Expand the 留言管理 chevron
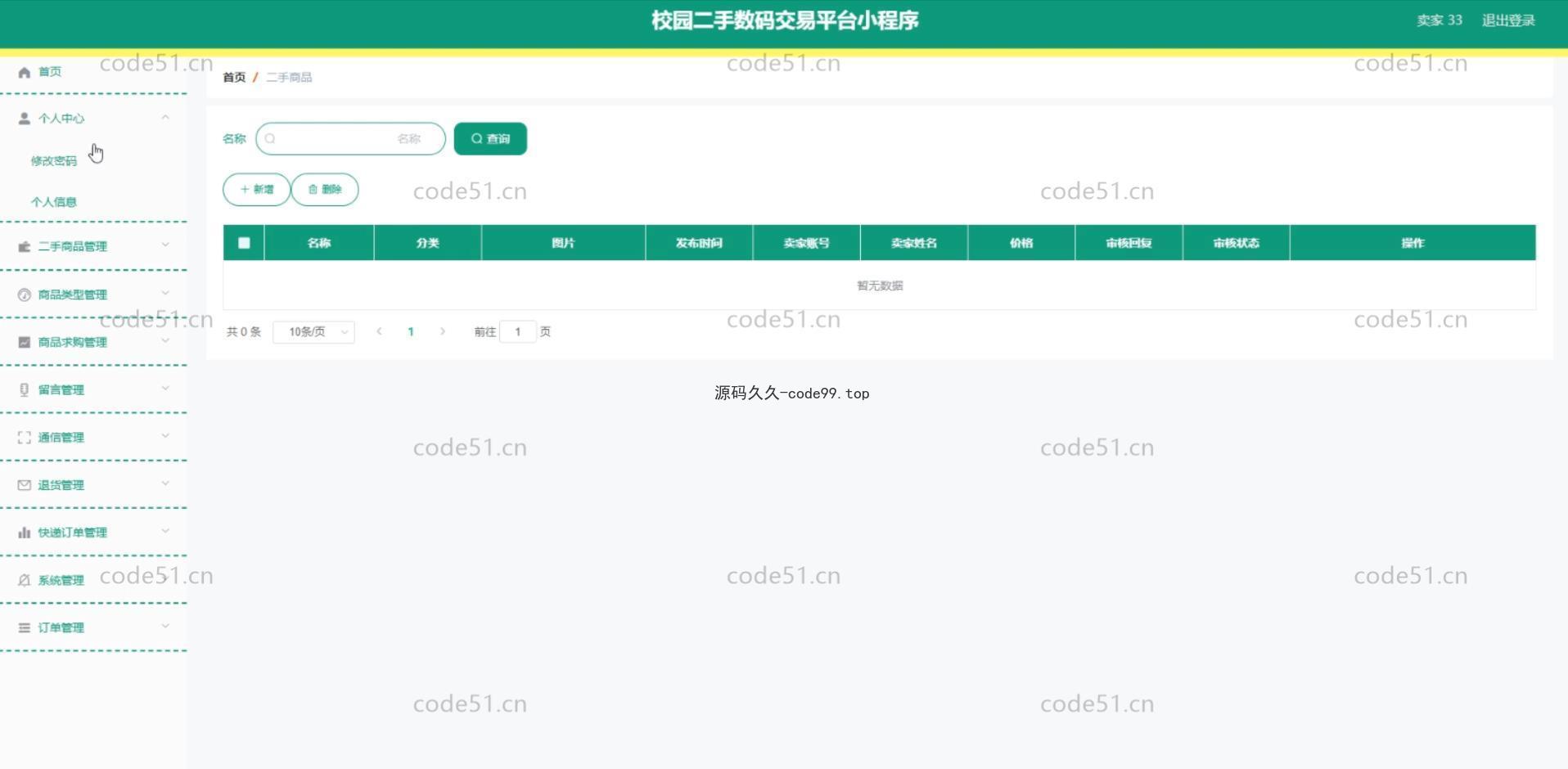Image resolution: width=1568 pixels, height=769 pixels. pos(165,388)
